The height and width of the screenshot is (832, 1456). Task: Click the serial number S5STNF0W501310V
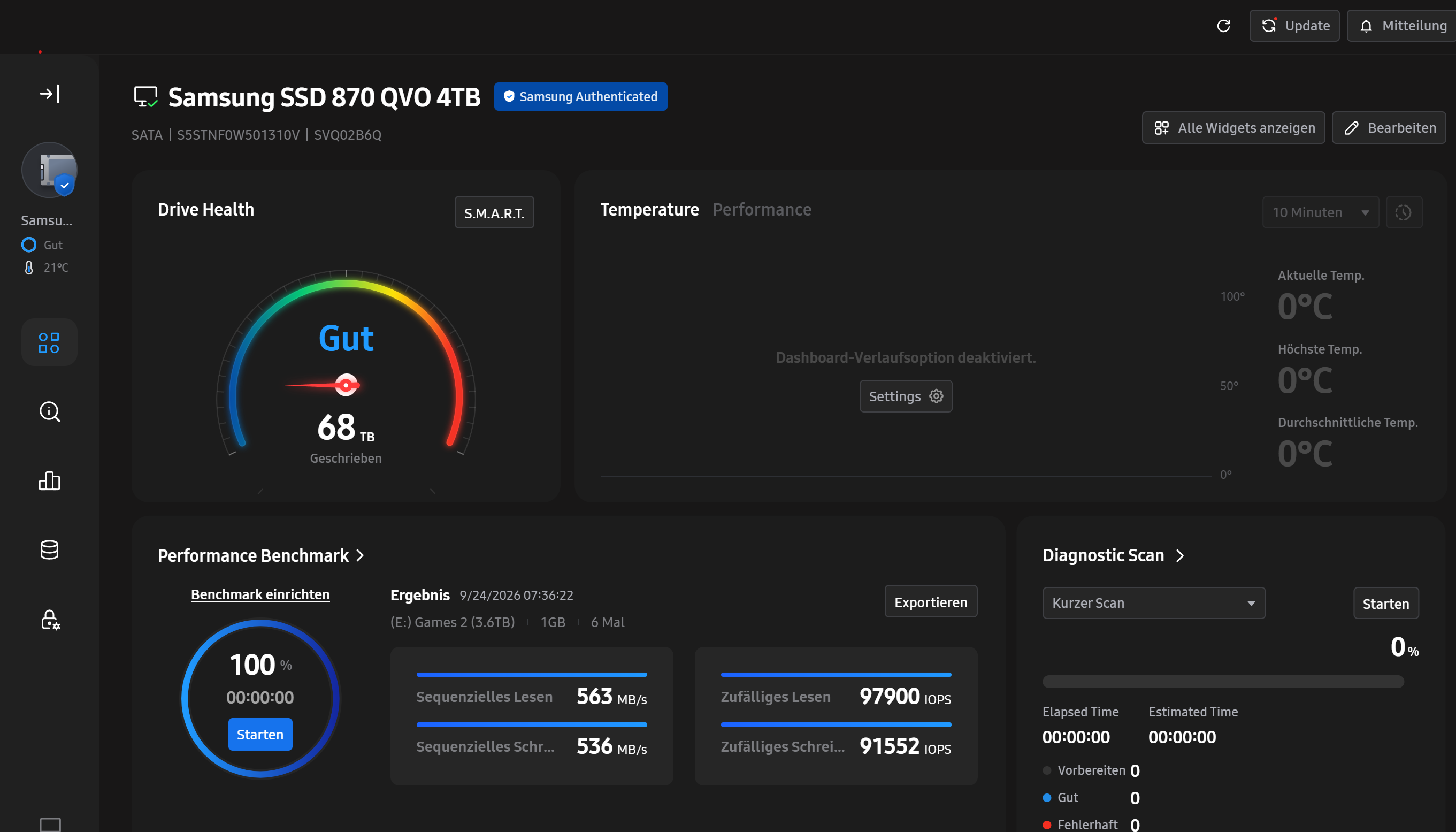click(238, 135)
